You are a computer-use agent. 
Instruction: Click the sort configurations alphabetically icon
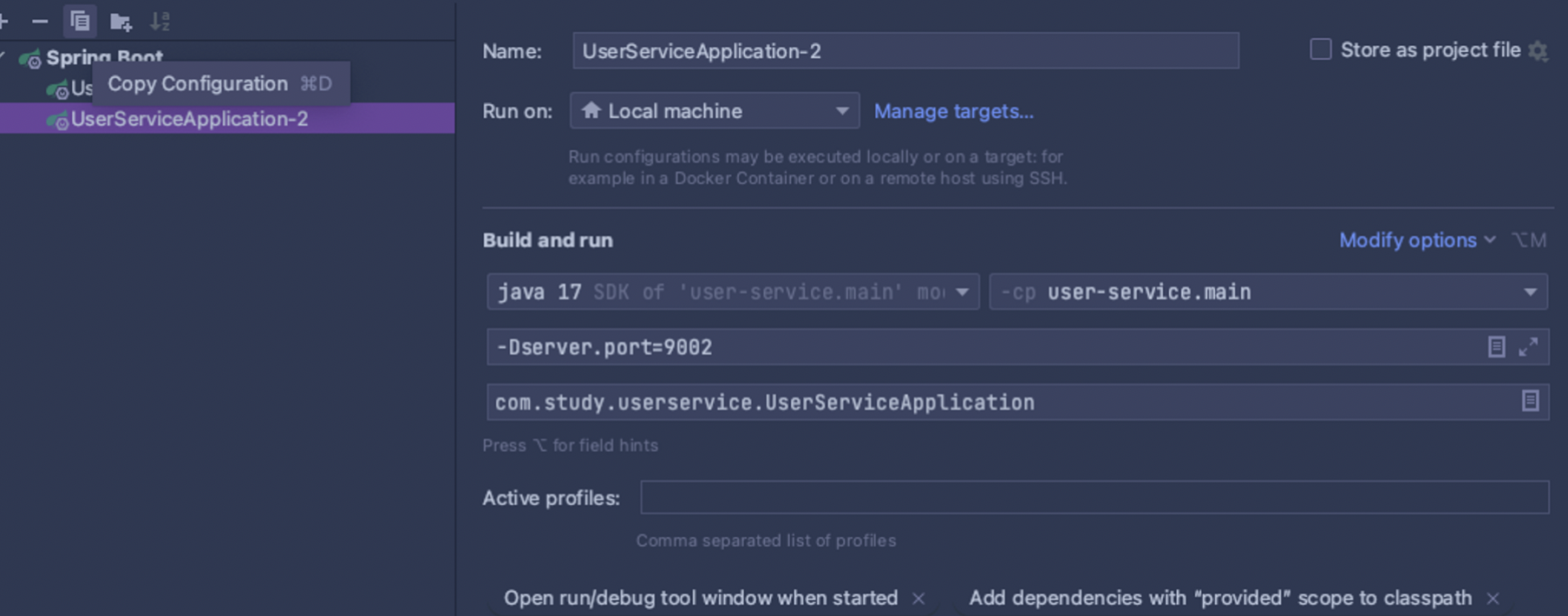point(160,21)
